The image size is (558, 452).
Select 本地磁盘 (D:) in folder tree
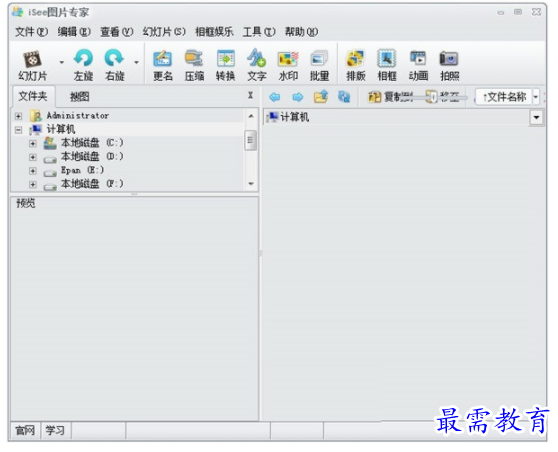[92, 156]
